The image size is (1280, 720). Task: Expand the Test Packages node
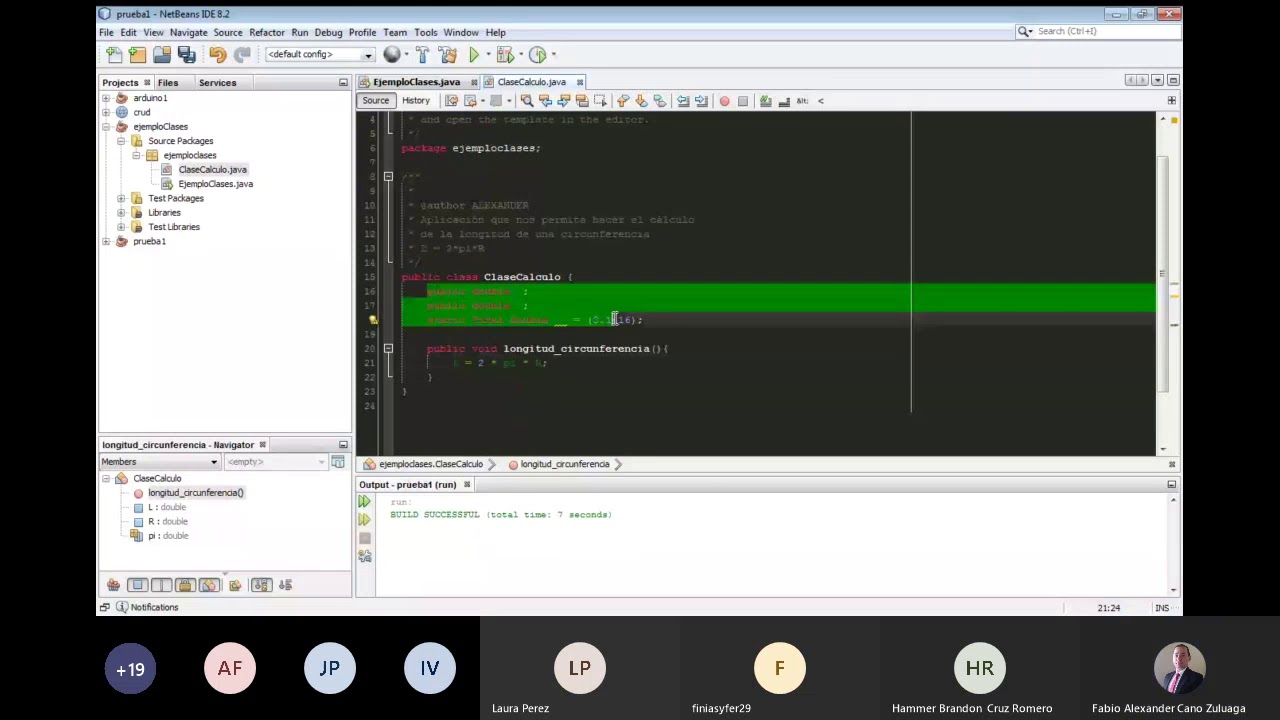click(121, 198)
